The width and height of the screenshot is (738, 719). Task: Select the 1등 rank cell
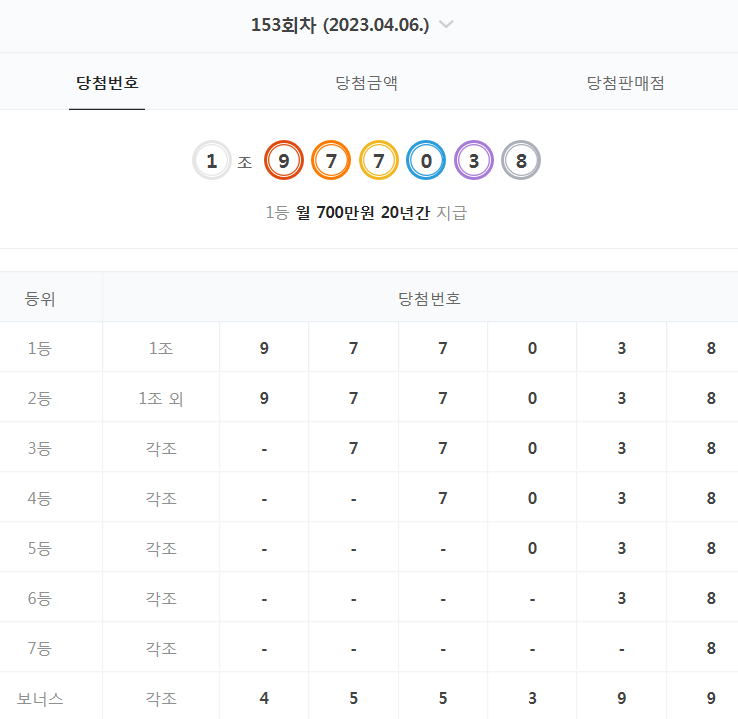coord(51,348)
